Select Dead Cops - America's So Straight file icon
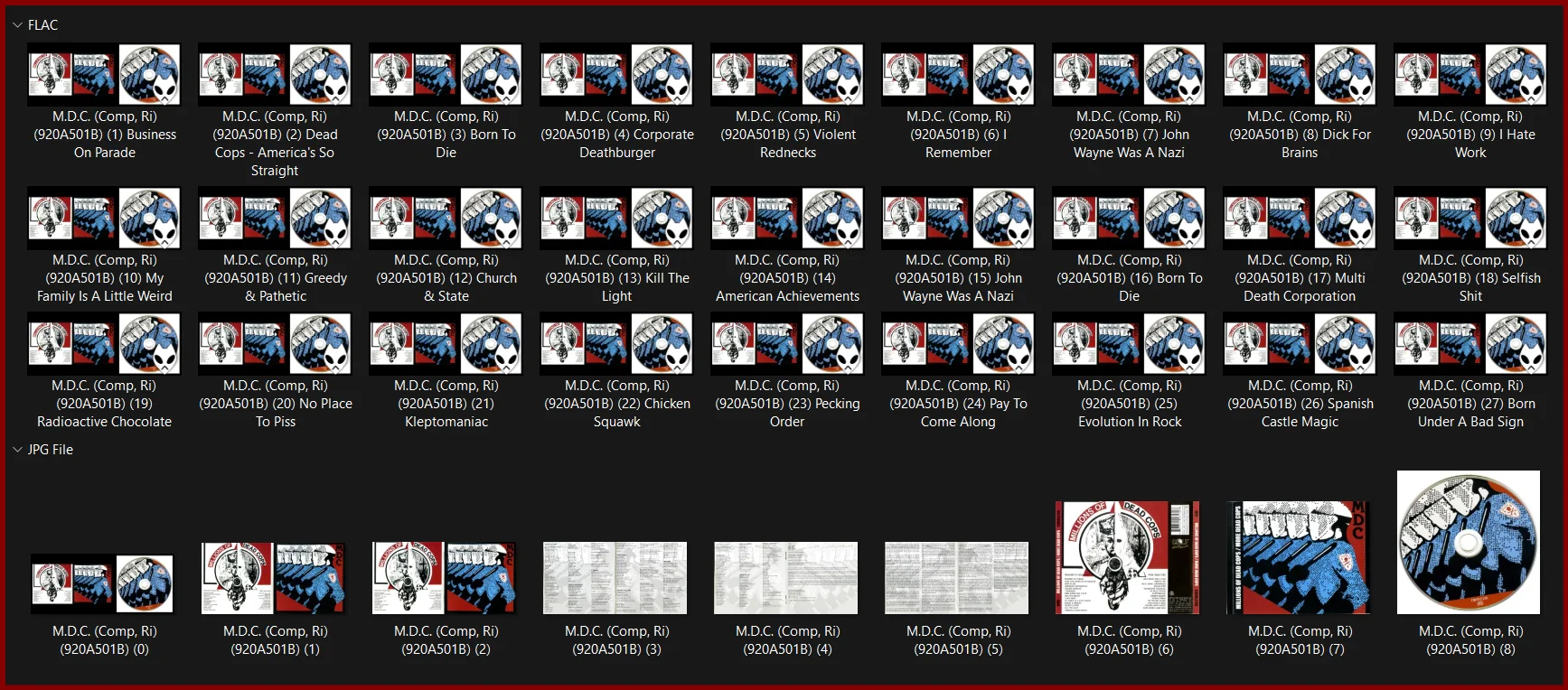1568x690 pixels. (275, 74)
